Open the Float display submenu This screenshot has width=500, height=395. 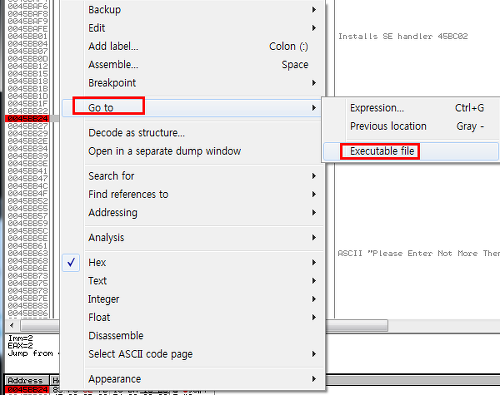pyautogui.click(x=193, y=317)
